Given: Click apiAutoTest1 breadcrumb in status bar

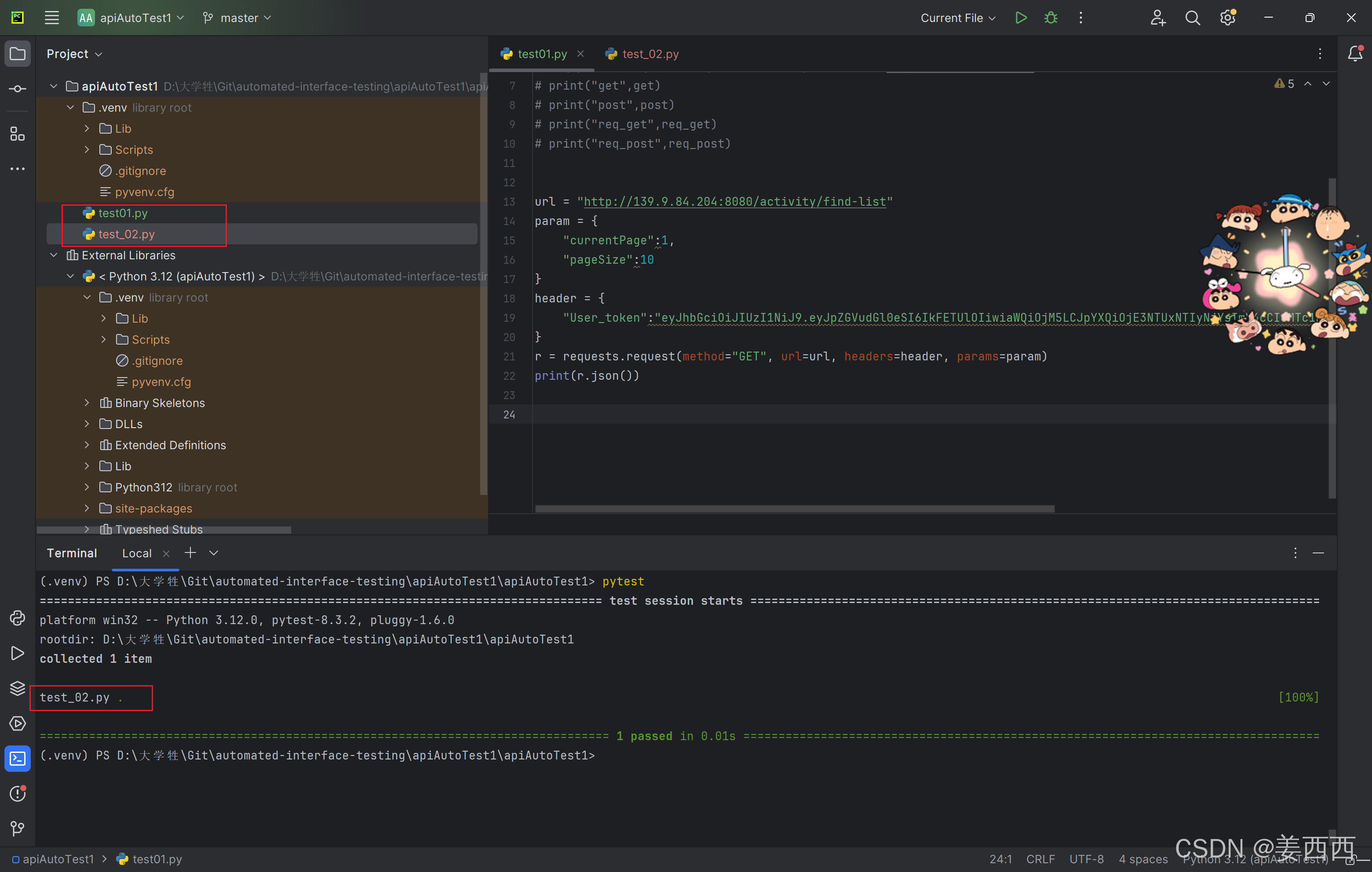Looking at the screenshot, I should tap(58, 859).
